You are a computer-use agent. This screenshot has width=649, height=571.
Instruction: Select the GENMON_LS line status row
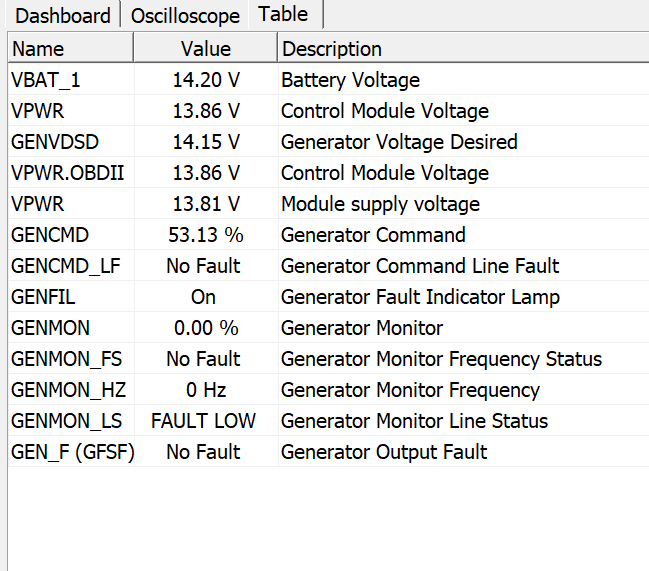66,421
